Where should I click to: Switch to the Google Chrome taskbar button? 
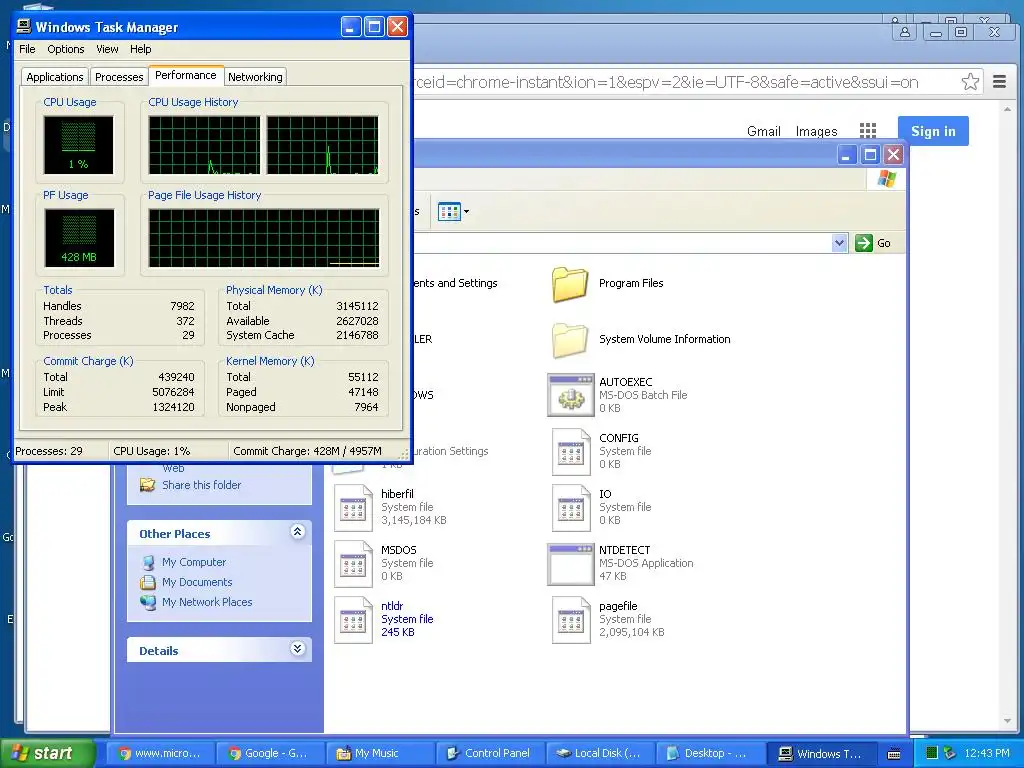(268, 753)
